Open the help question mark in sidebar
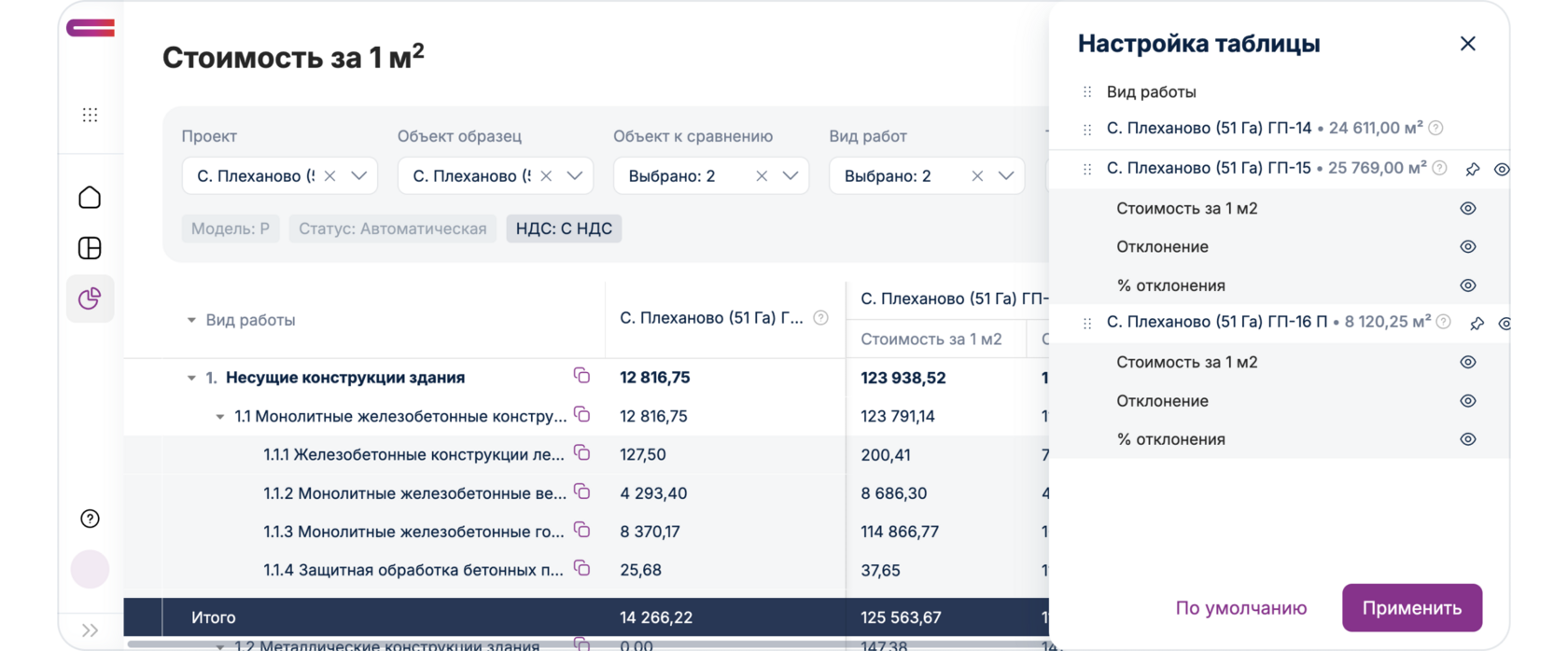1568x651 pixels. pos(90,519)
